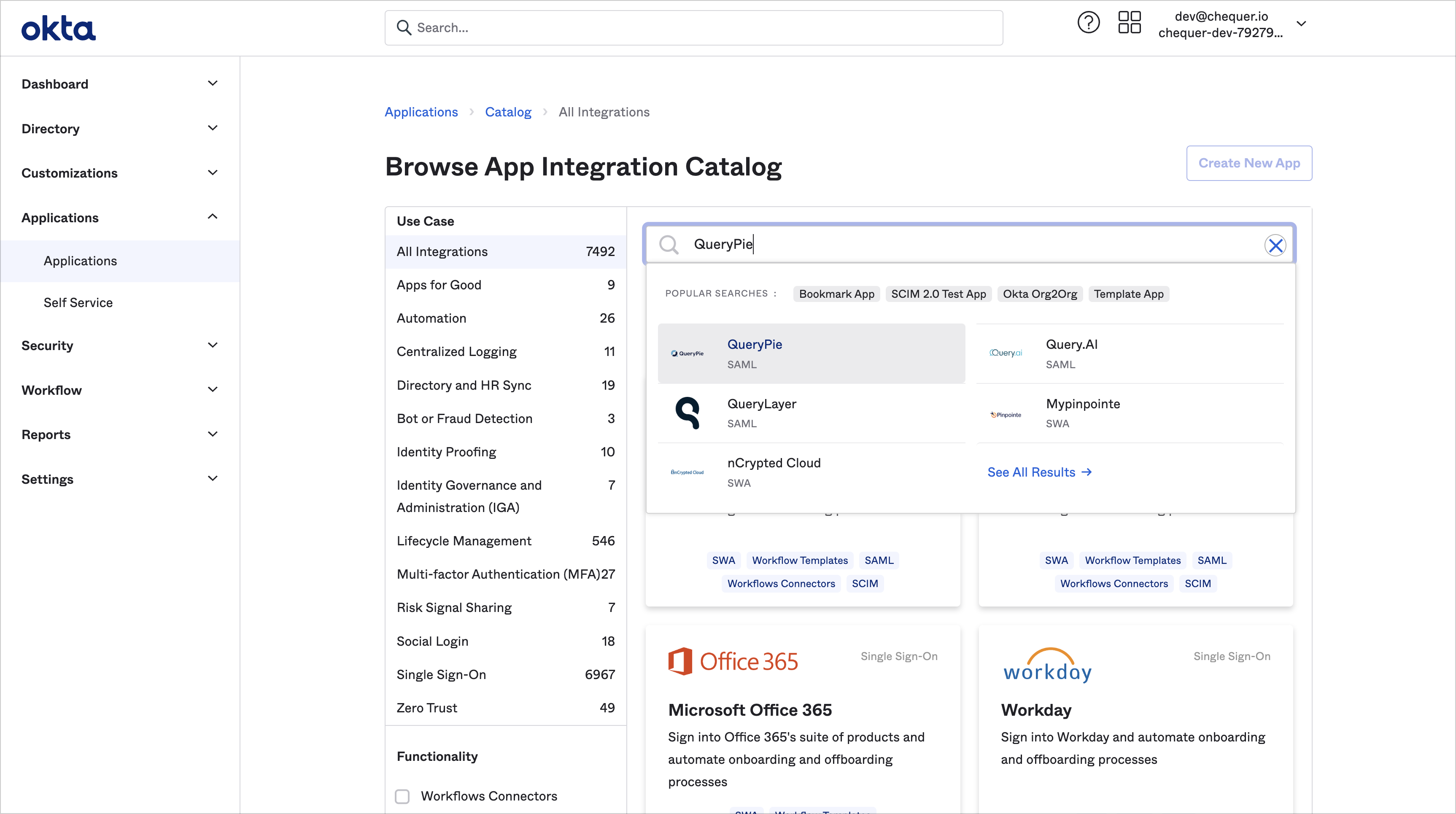The height and width of the screenshot is (814, 1456).
Task: Click the Office 365 logo
Action: click(733, 661)
